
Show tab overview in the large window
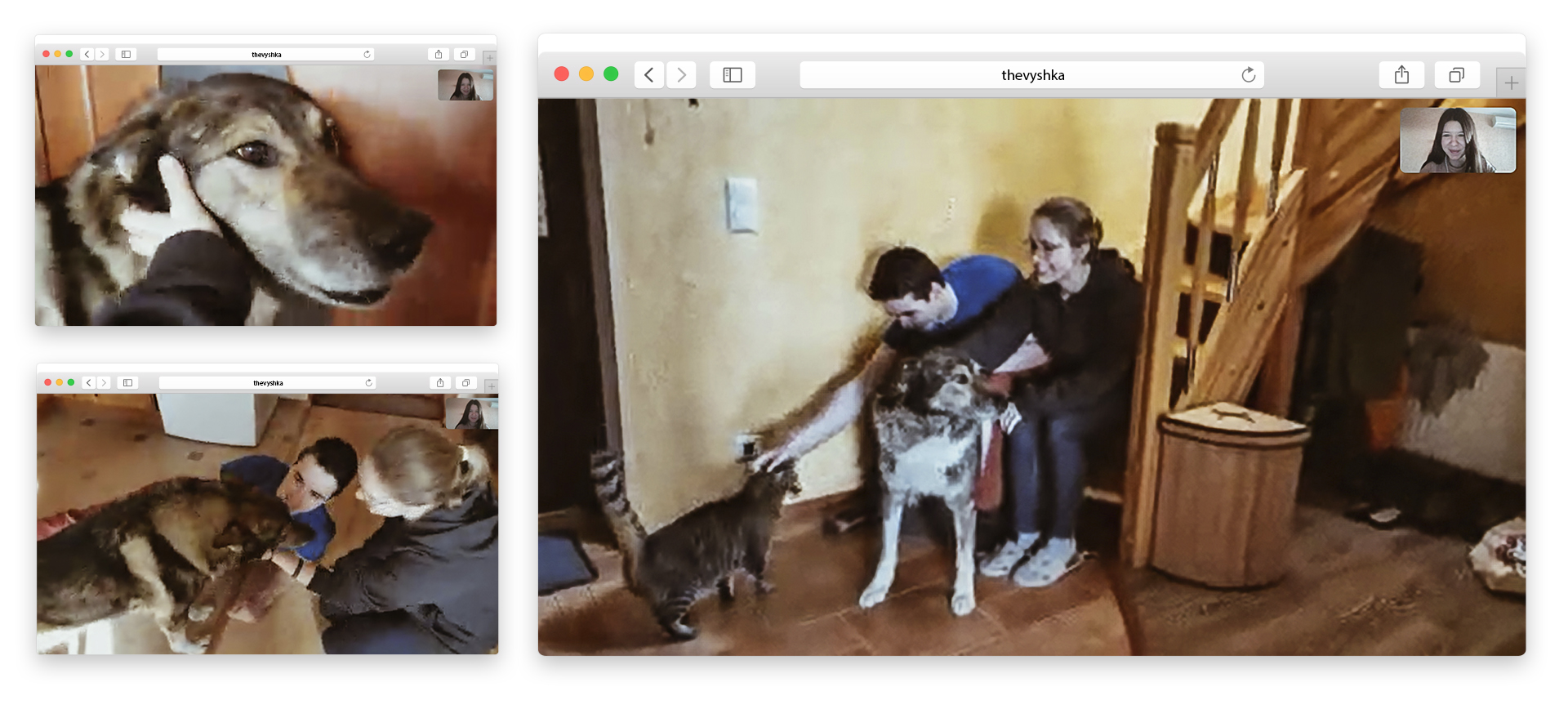point(1456,75)
